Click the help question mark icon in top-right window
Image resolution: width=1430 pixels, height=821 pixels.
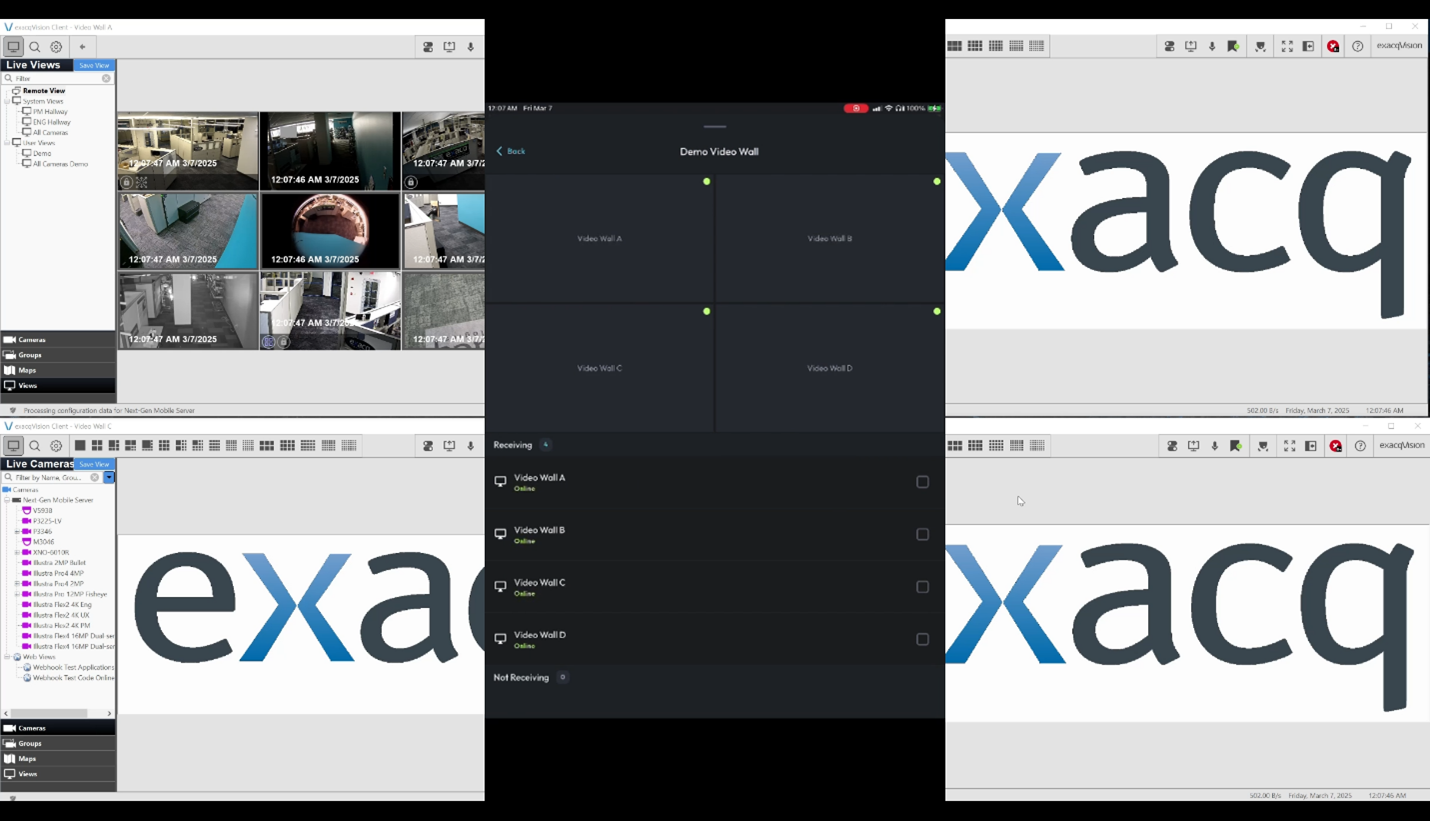click(1357, 46)
